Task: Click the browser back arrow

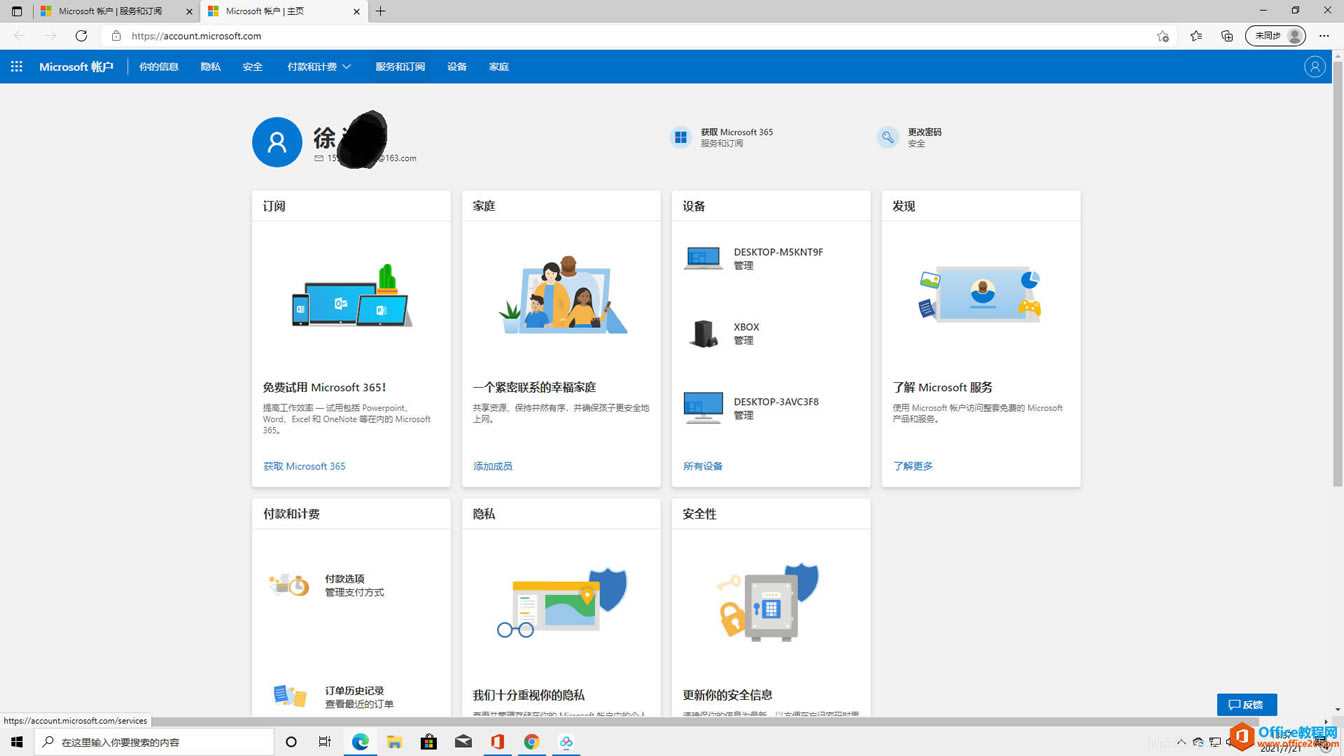Action: click(20, 36)
